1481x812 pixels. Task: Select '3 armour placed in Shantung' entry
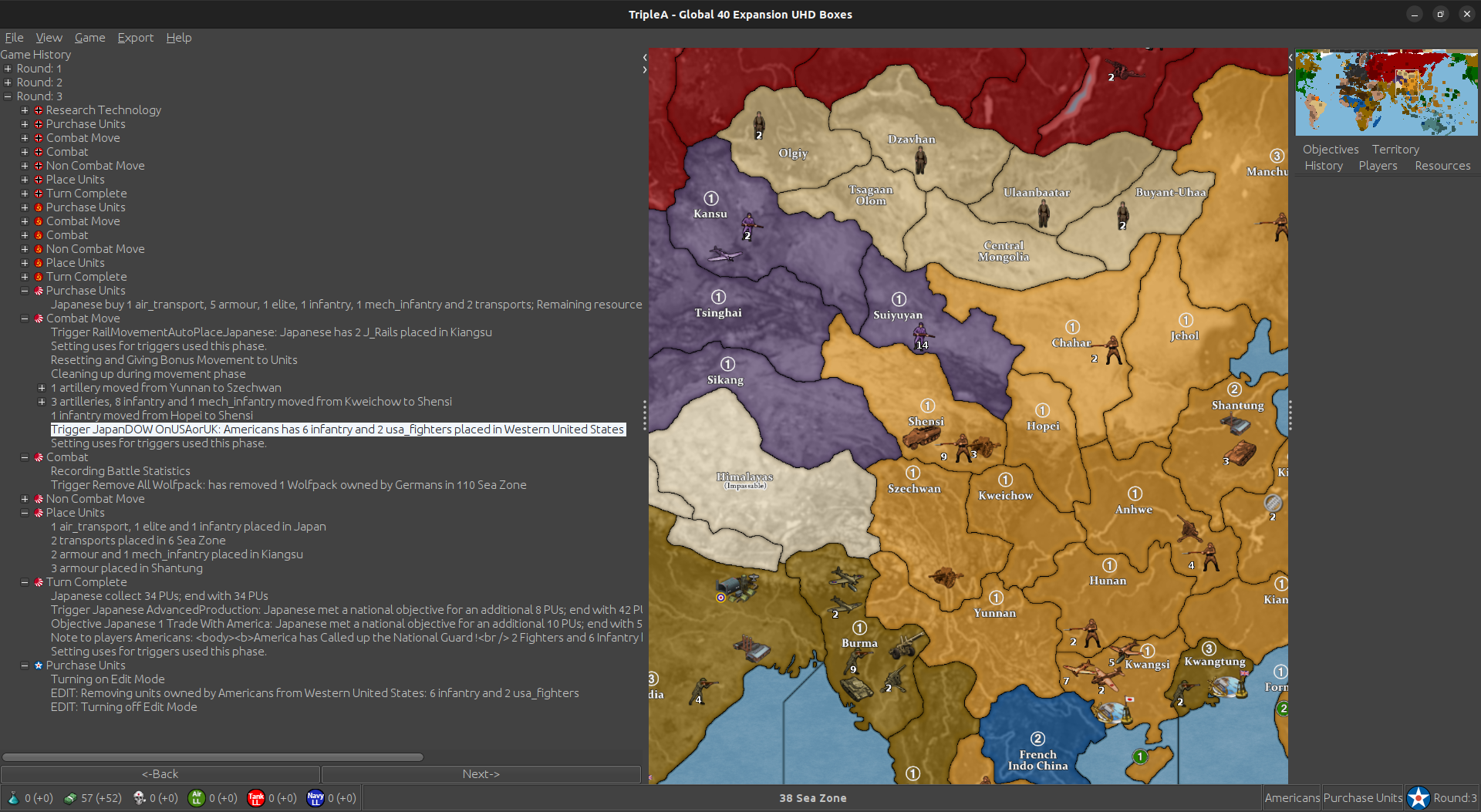pos(127,568)
